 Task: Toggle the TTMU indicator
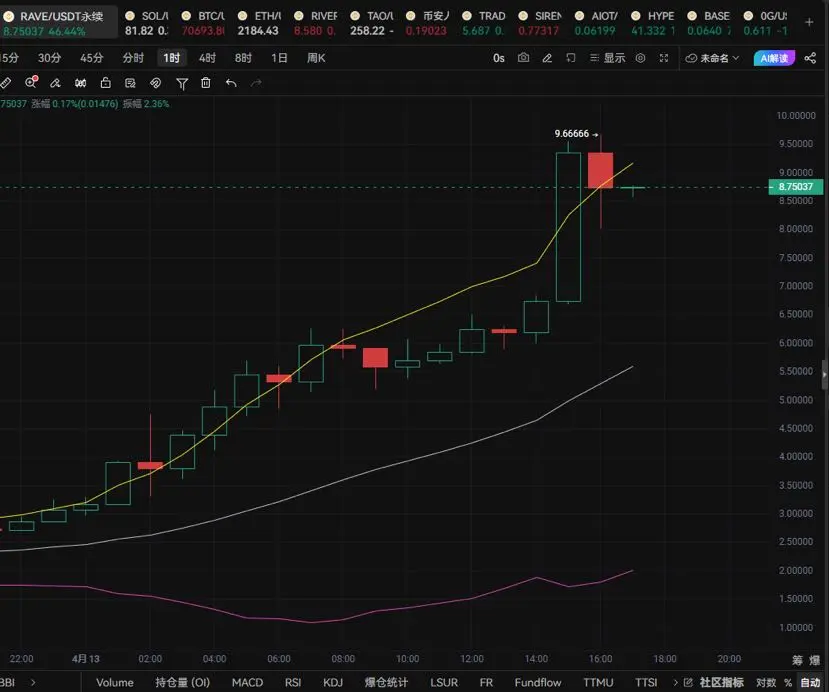click(x=598, y=682)
